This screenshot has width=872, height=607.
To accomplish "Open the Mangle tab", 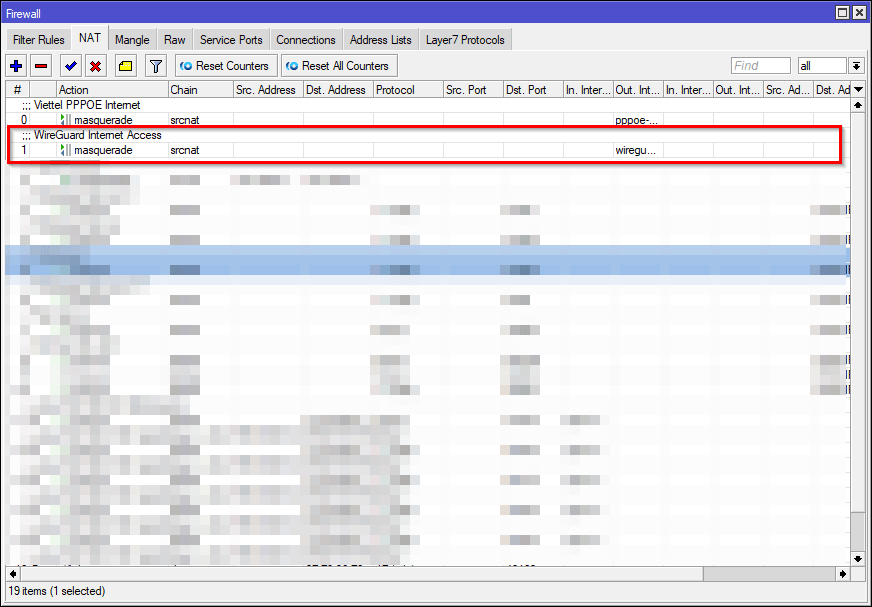I will [132, 40].
